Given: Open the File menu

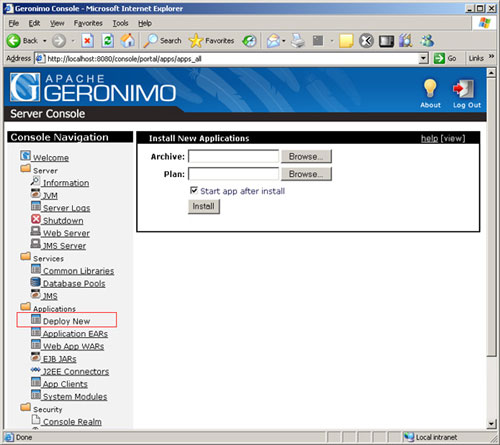Looking at the screenshot, I should point(14,23).
